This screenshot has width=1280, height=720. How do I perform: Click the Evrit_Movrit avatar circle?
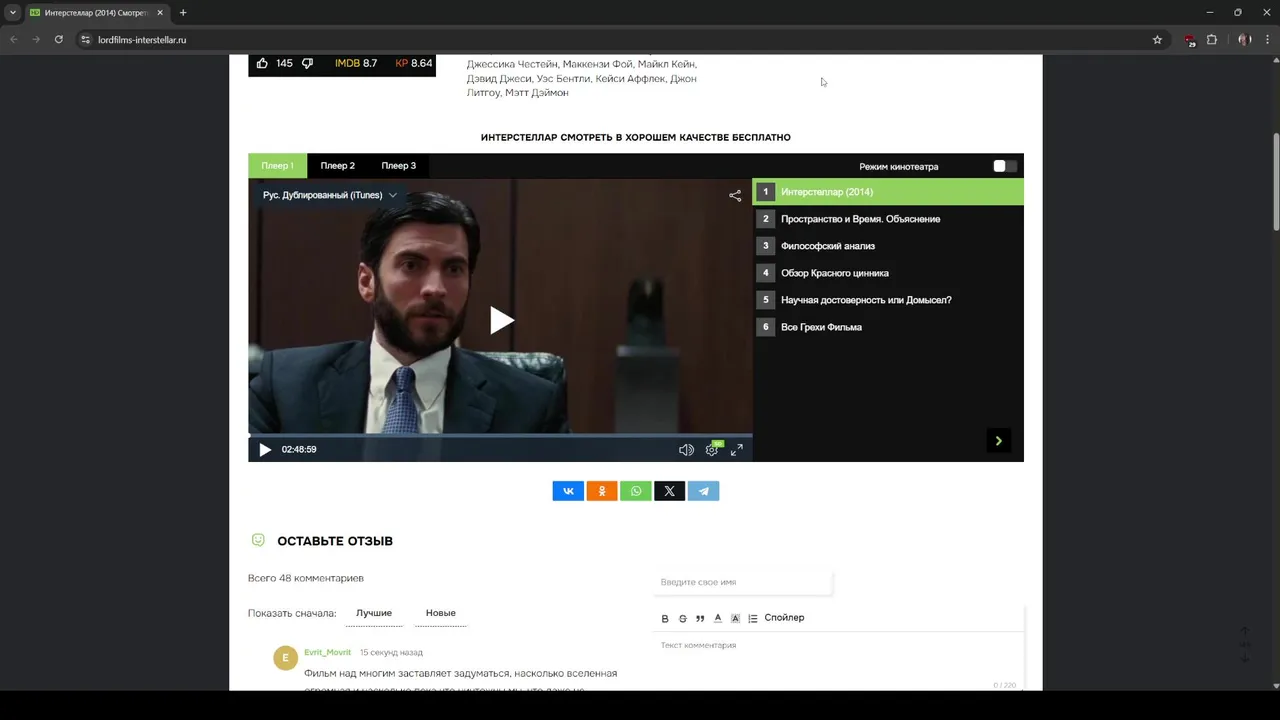(285, 658)
